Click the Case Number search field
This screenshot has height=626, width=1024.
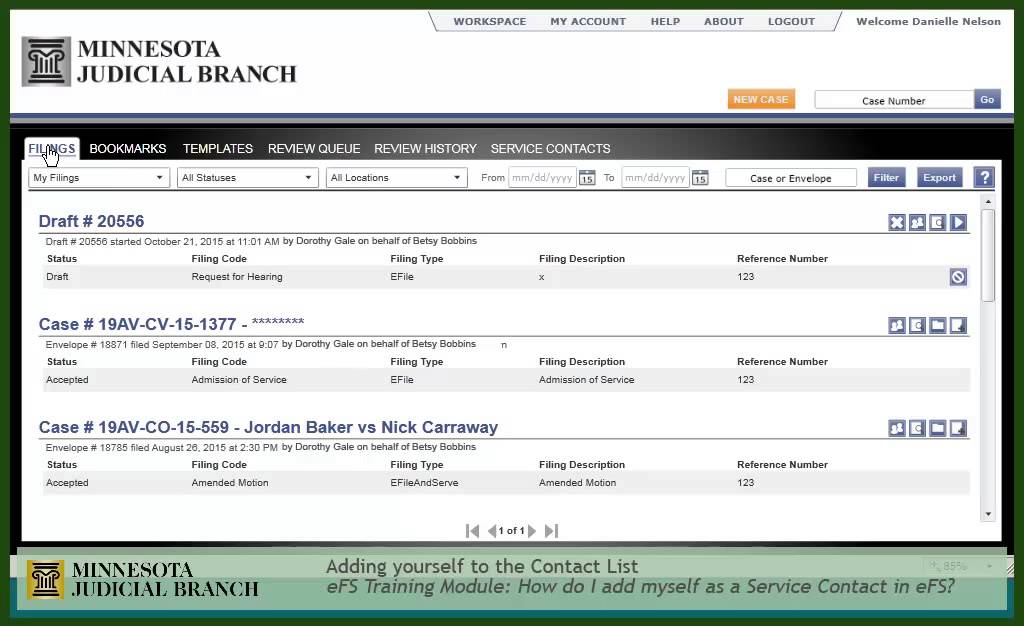point(894,100)
